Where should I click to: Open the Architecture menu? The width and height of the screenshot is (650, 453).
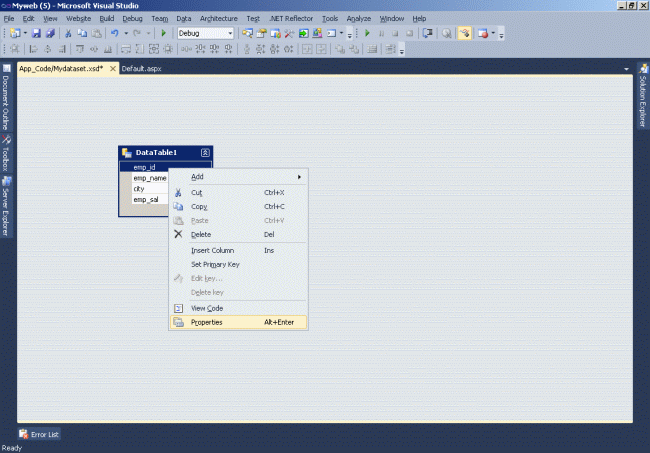pyautogui.click(x=218, y=18)
